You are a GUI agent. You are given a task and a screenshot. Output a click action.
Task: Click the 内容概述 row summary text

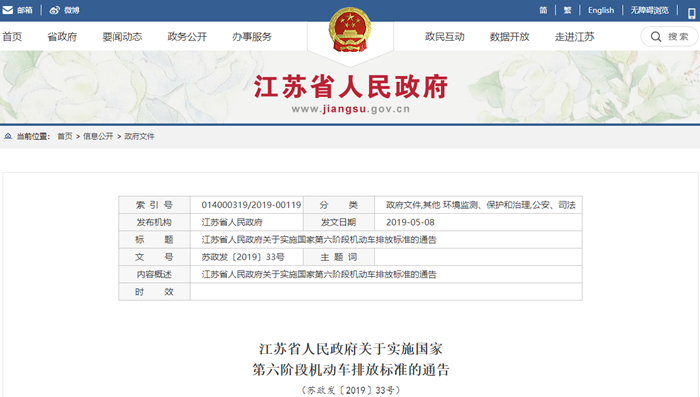point(319,275)
